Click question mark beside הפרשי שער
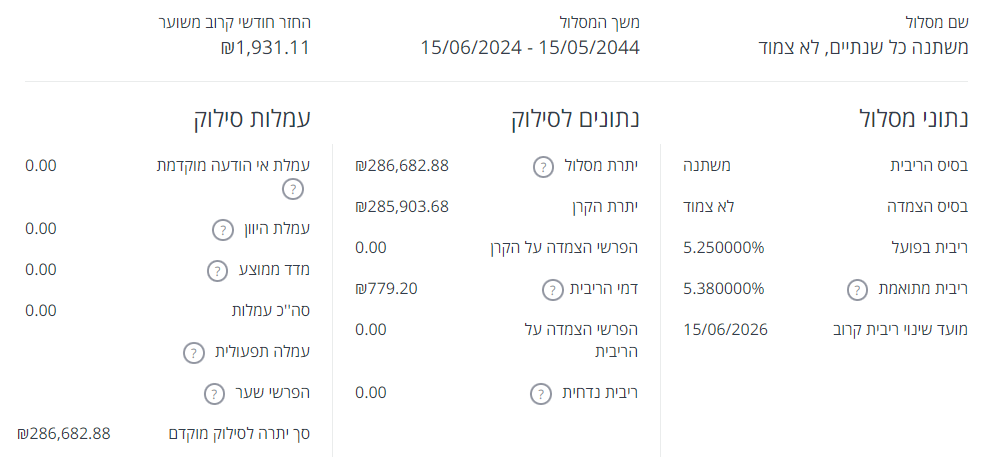 (214, 393)
